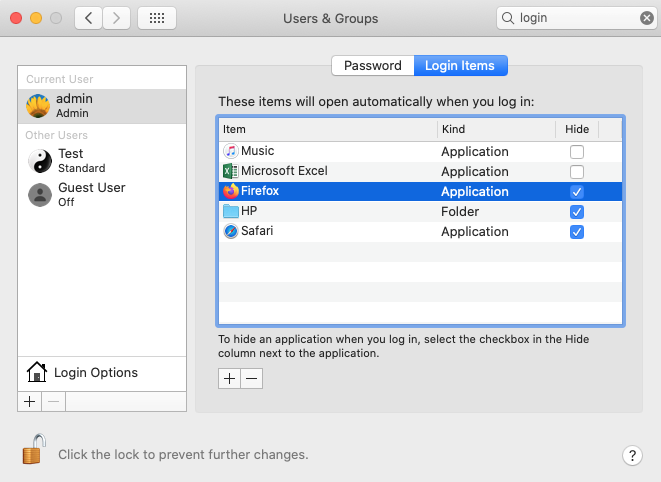Viewport: 661px width, 482px height.
Task: Open the help question mark button
Action: (x=631, y=455)
